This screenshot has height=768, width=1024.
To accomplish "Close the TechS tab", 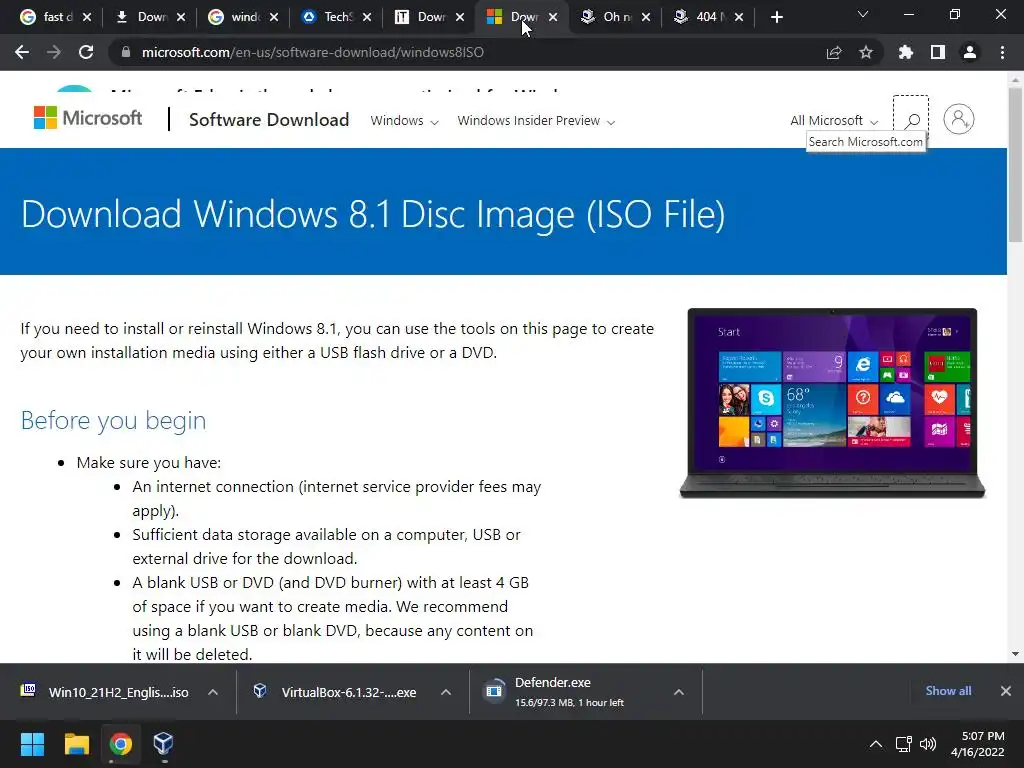I will pos(367,17).
